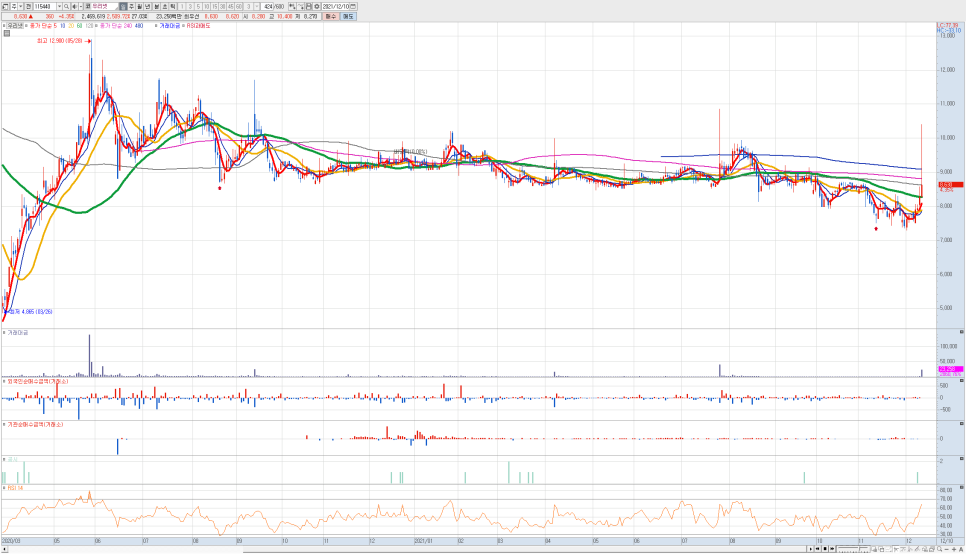Click the square layout icon in bottom toolbar
Screen dimensions: 966x554
click(882, 548)
